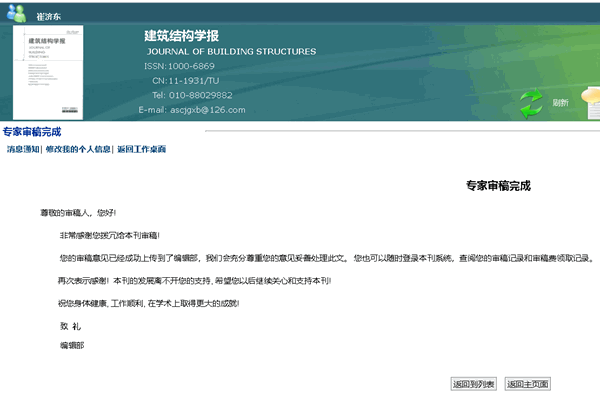Click the CN:11-1931/TU text
This screenshot has width=600, height=398.
pyautogui.click(x=186, y=81)
